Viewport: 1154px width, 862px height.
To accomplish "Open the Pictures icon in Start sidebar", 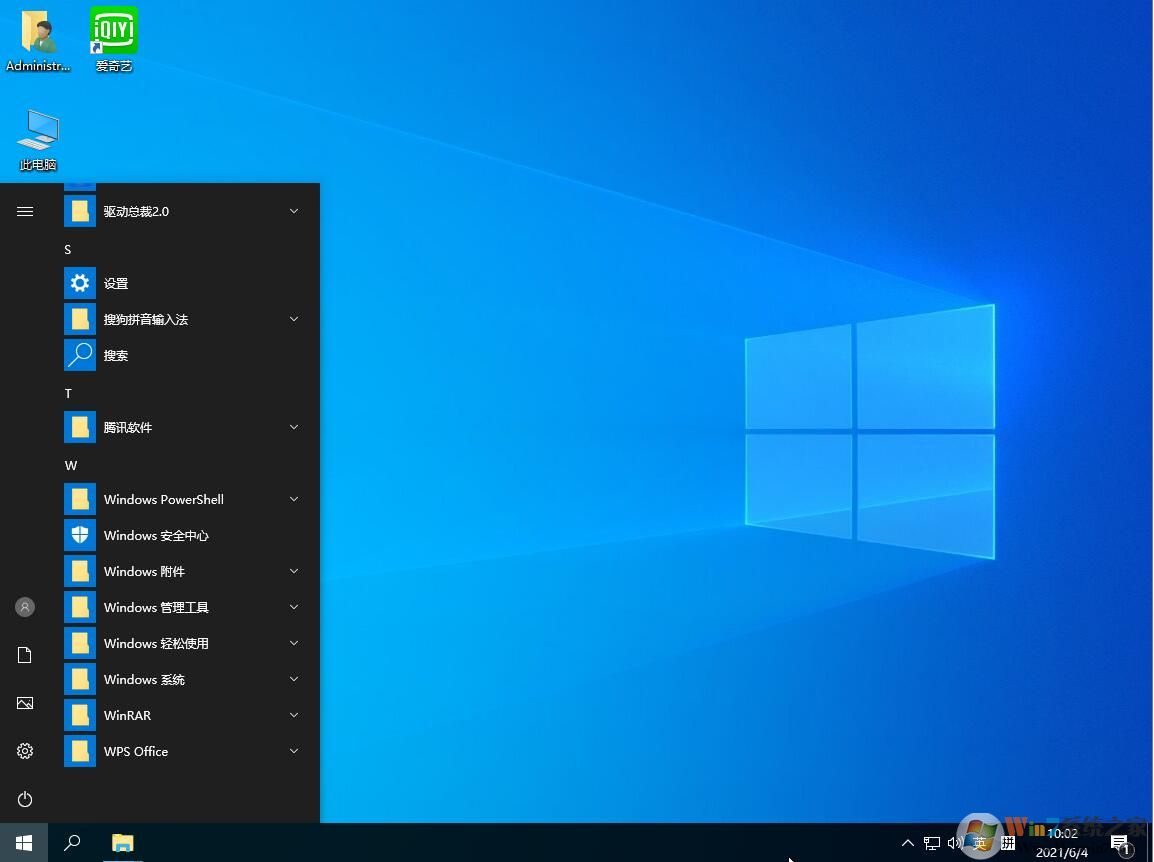I will pyautogui.click(x=24, y=703).
